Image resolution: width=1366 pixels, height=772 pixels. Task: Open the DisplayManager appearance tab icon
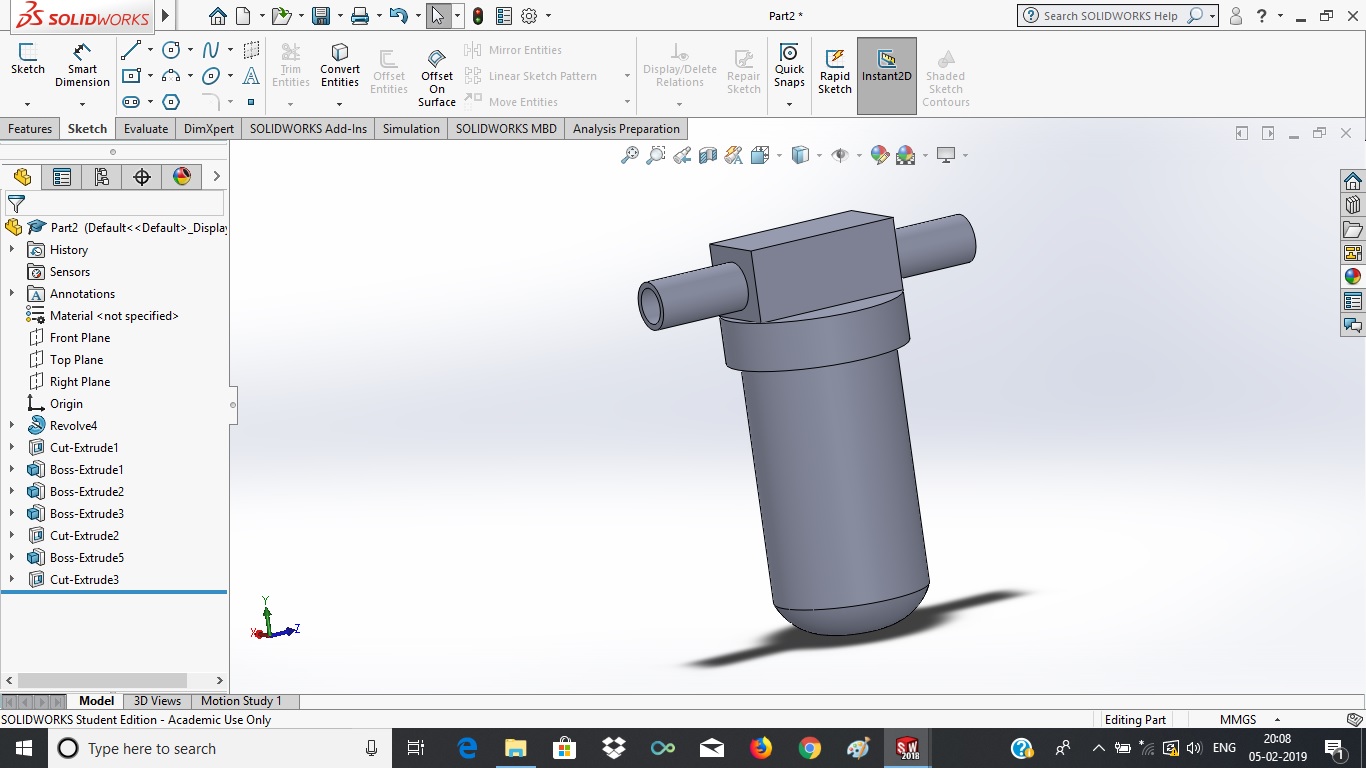pyautogui.click(x=181, y=177)
